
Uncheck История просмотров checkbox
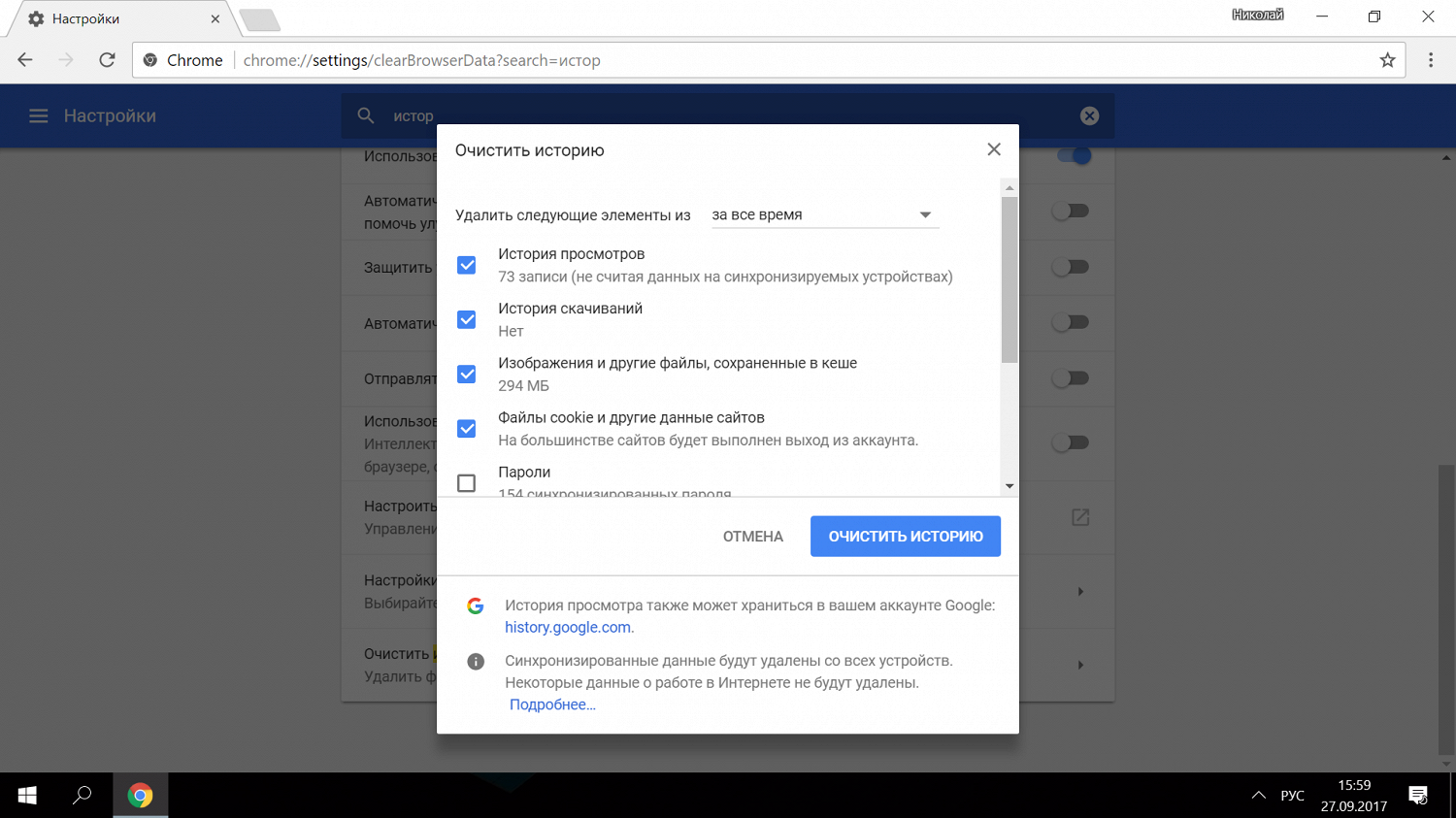[467, 265]
